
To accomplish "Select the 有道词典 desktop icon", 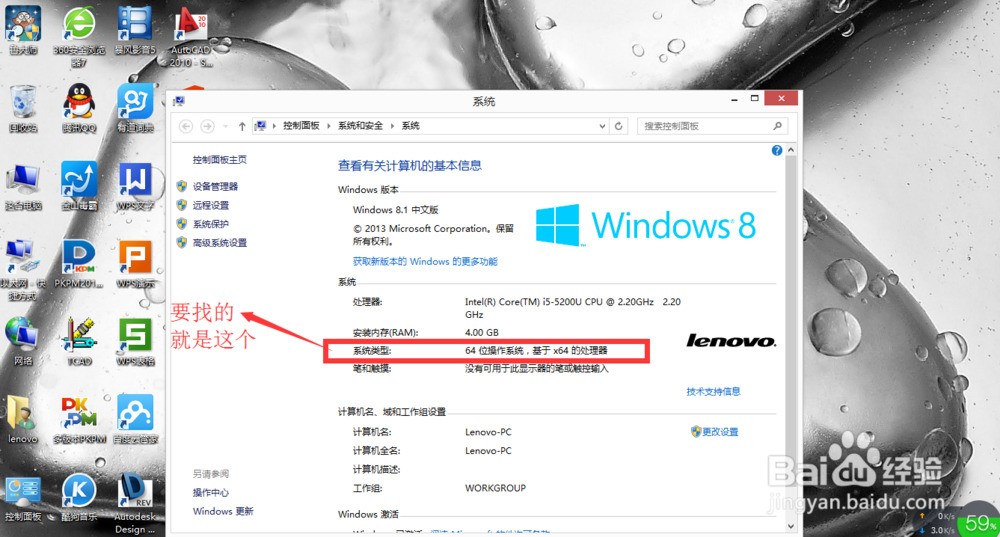I will pos(135,108).
